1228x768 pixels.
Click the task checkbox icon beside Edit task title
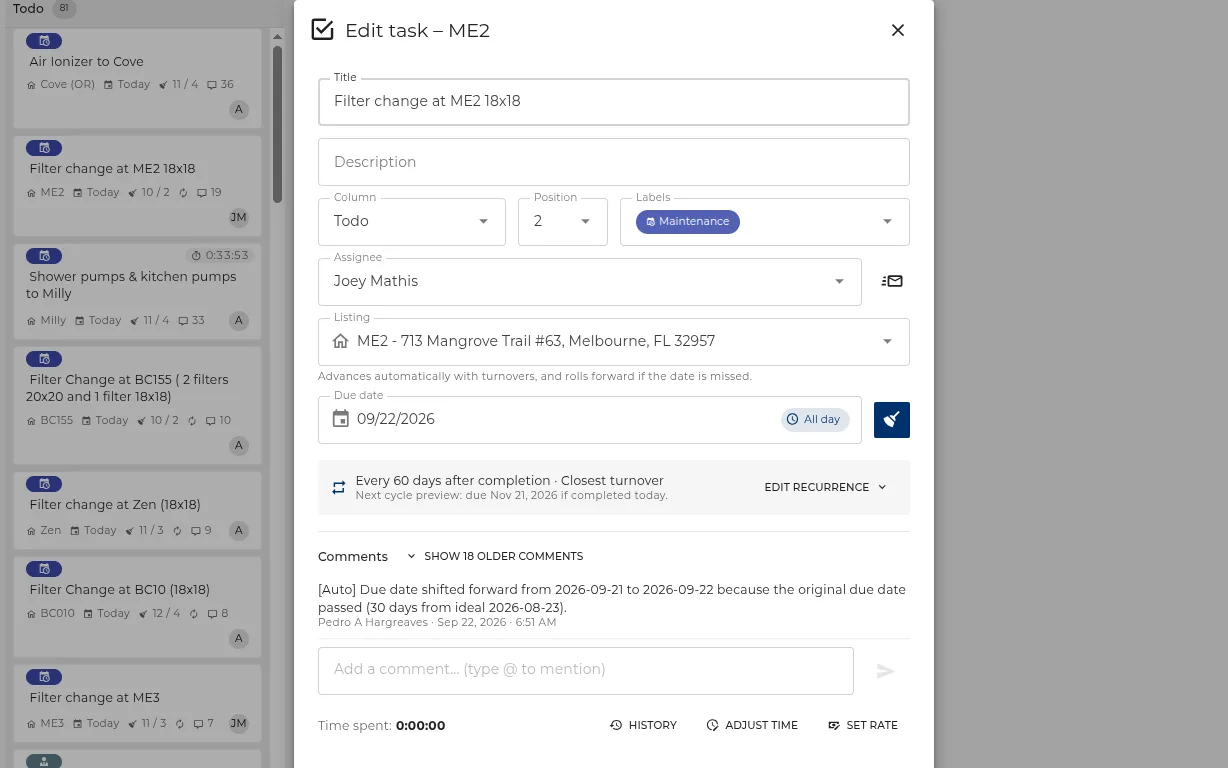coord(322,29)
